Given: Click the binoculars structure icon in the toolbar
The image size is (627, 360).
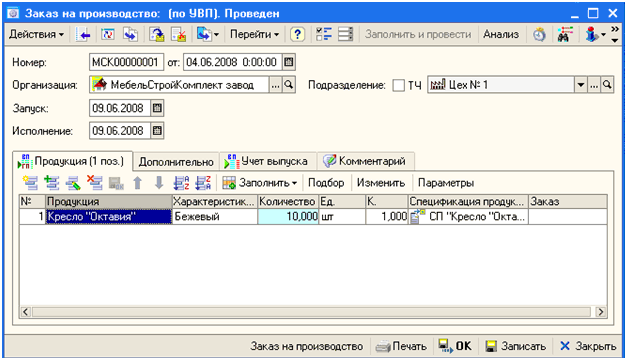Looking at the screenshot, I should point(565,35).
